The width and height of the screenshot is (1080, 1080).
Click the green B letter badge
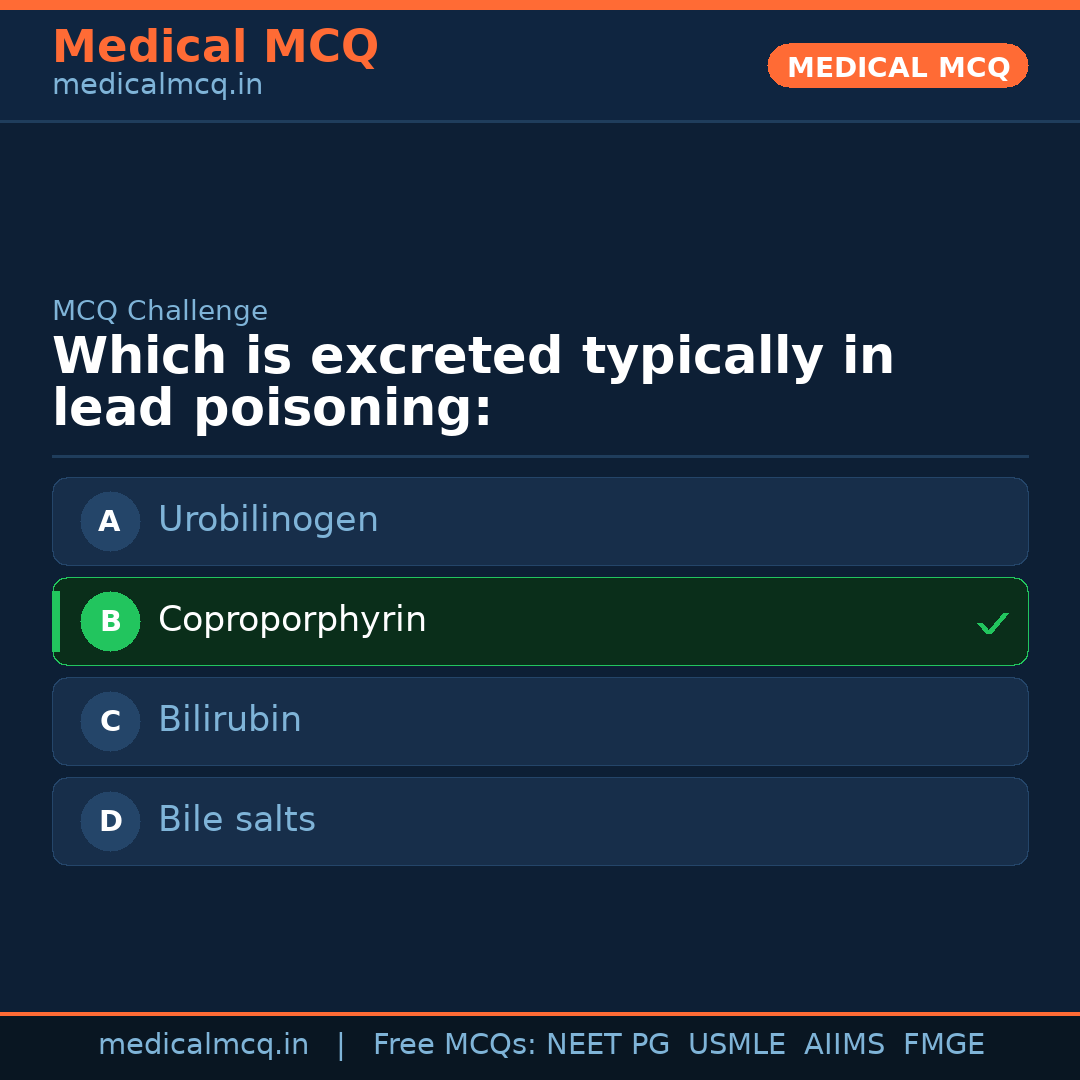point(110,621)
